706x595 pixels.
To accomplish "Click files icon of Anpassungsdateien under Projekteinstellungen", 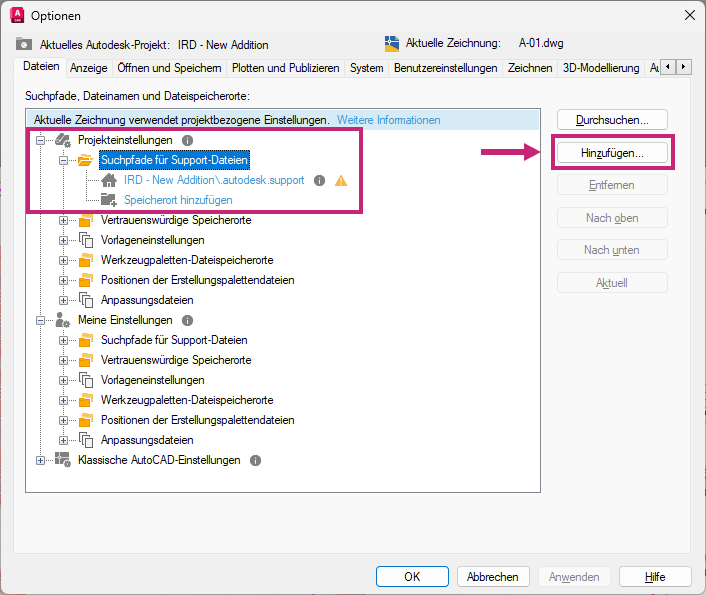I will [x=86, y=300].
